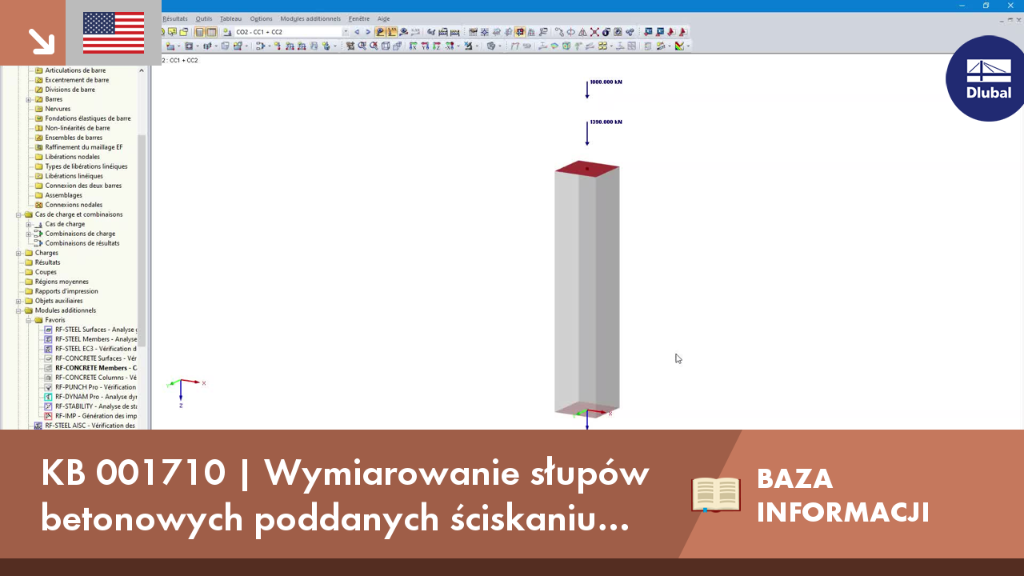
Task: Click the navigator vertical scrollbar
Action: click(x=142, y=242)
